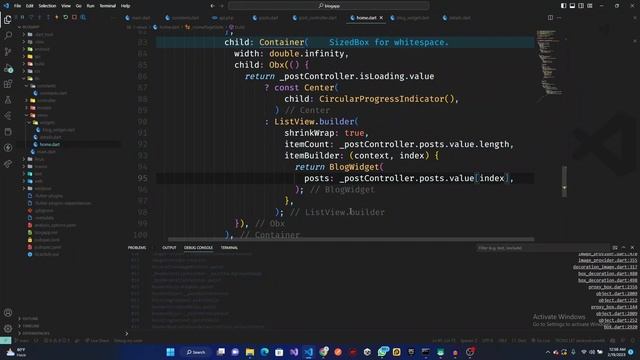The width and height of the screenshot is (640, 360).
Task: Toggle the secondary side bar layout button
Action: [x=581, y=6]
